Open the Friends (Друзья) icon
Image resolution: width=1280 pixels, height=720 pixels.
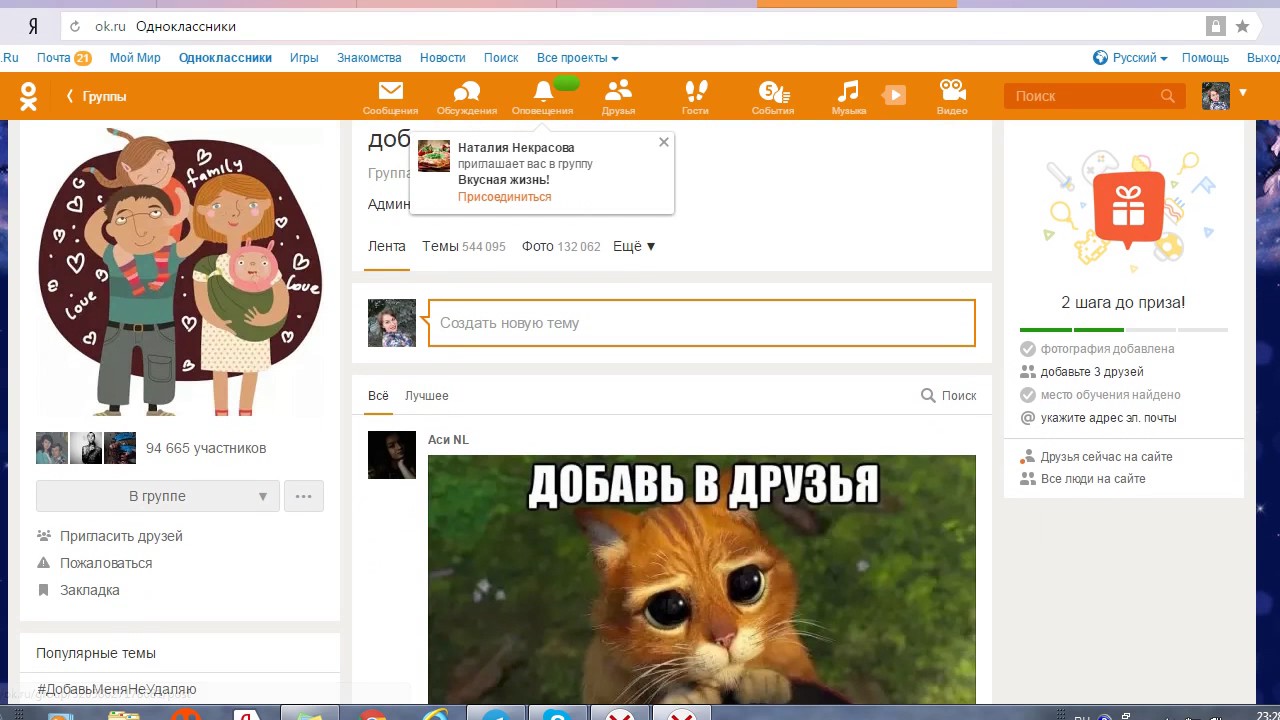(618, 96)
